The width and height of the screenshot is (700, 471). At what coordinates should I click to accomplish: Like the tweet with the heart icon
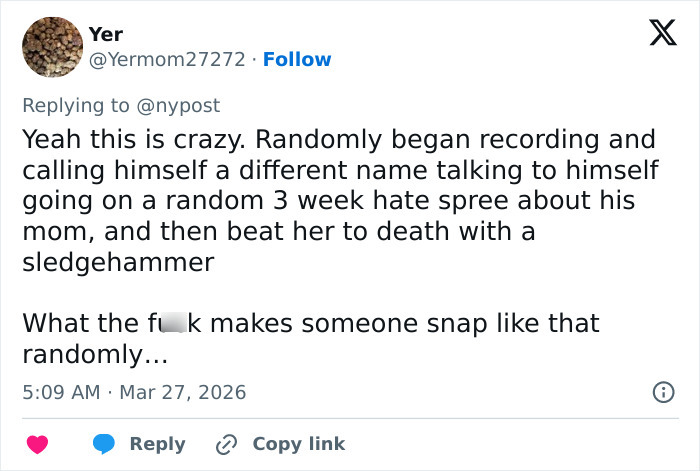tap(37, 444)
